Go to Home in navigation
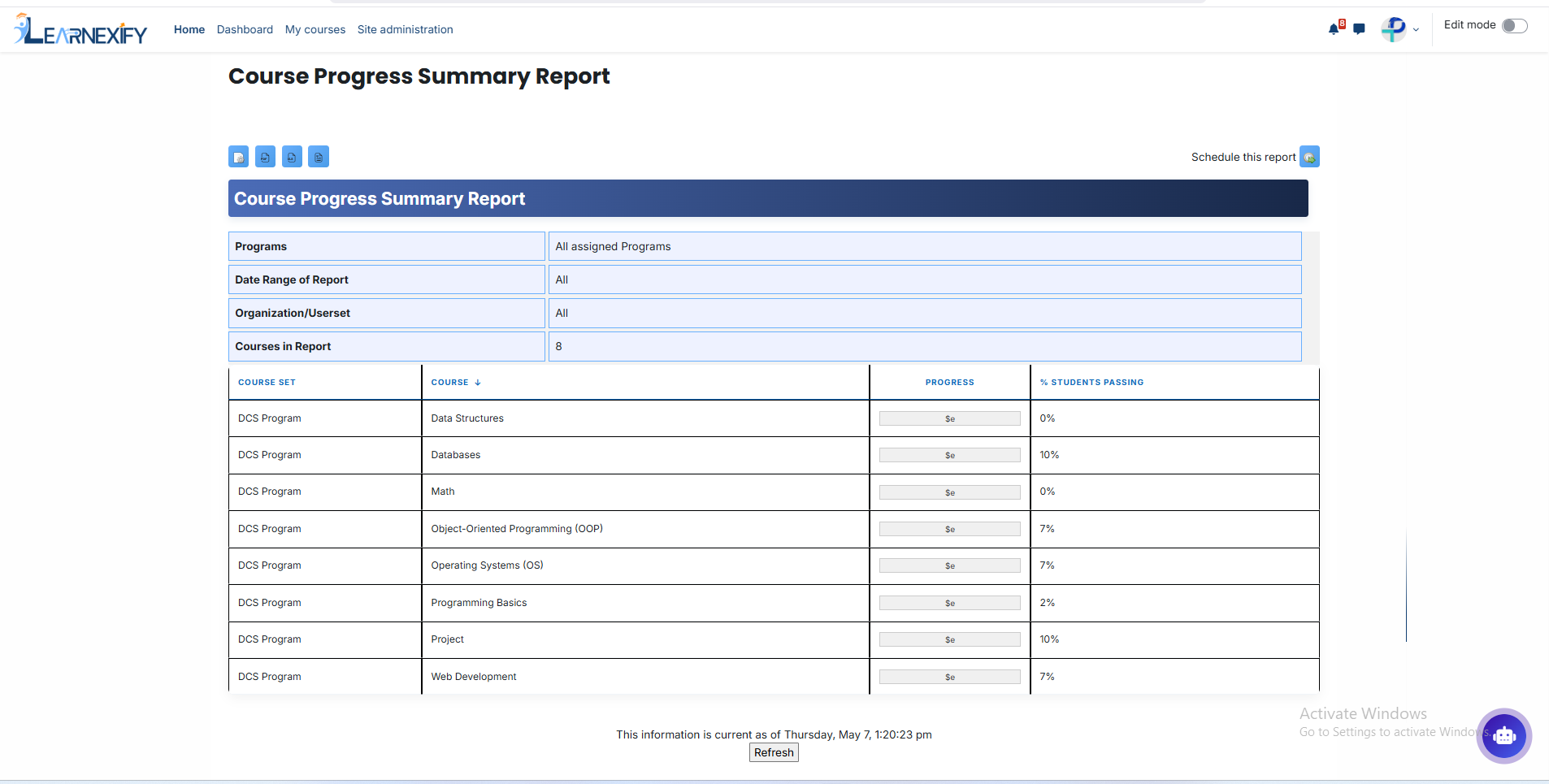The width and height of the screenshot is (1549, 784). pyautogui.click(x=189, y=29)
